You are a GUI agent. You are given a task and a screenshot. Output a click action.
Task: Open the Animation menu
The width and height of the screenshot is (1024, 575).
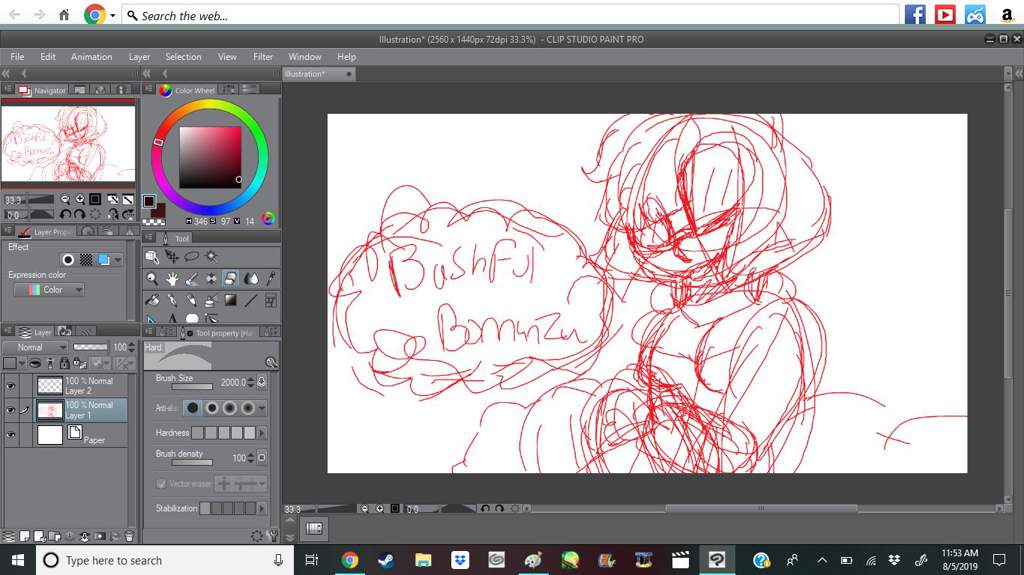(91, 57)
